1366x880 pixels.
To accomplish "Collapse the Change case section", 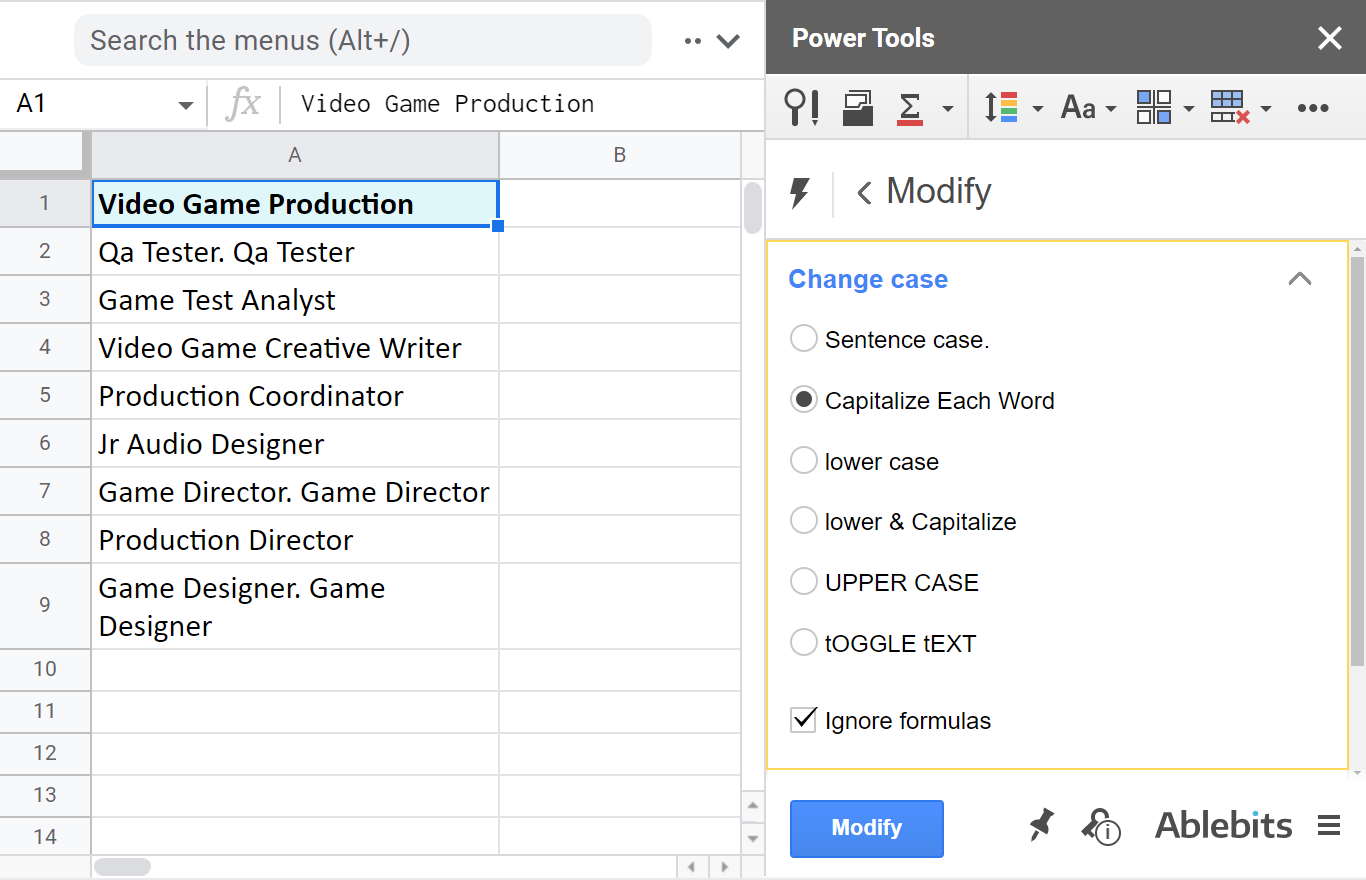I will pyautogui.click(x=1299, y=279).
